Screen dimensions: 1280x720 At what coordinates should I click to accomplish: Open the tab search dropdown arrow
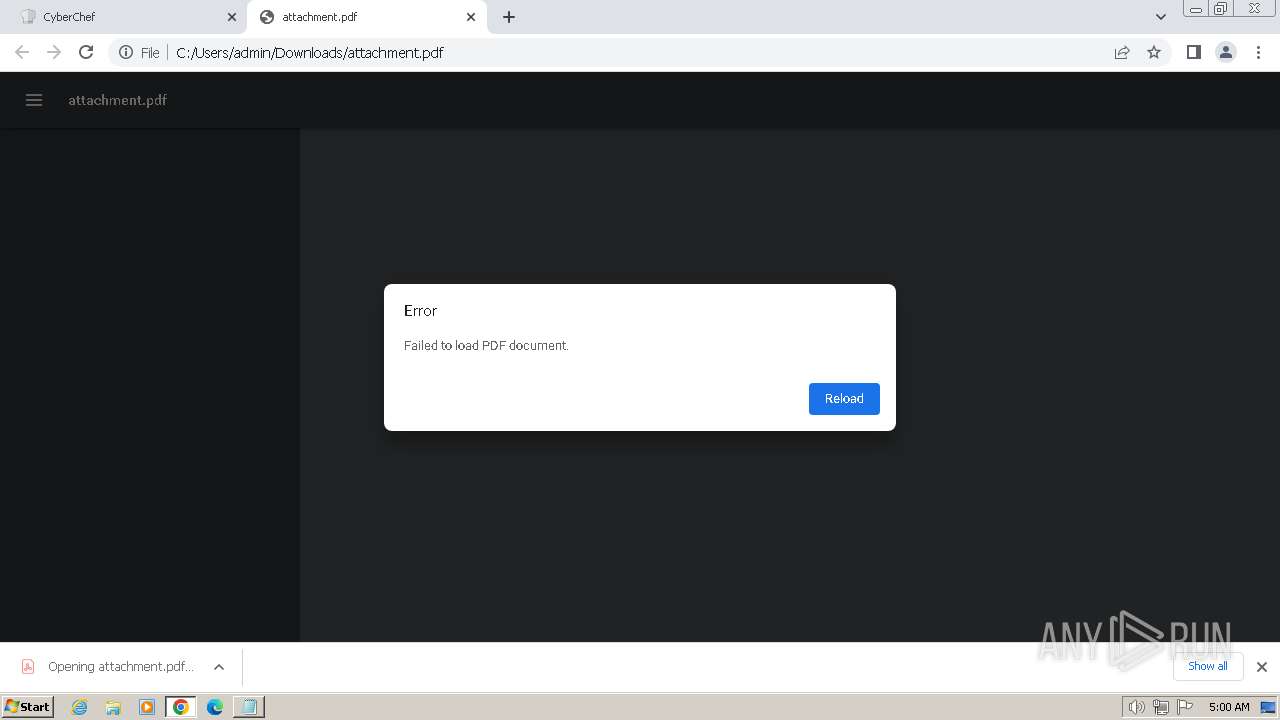pos(1161,17)
